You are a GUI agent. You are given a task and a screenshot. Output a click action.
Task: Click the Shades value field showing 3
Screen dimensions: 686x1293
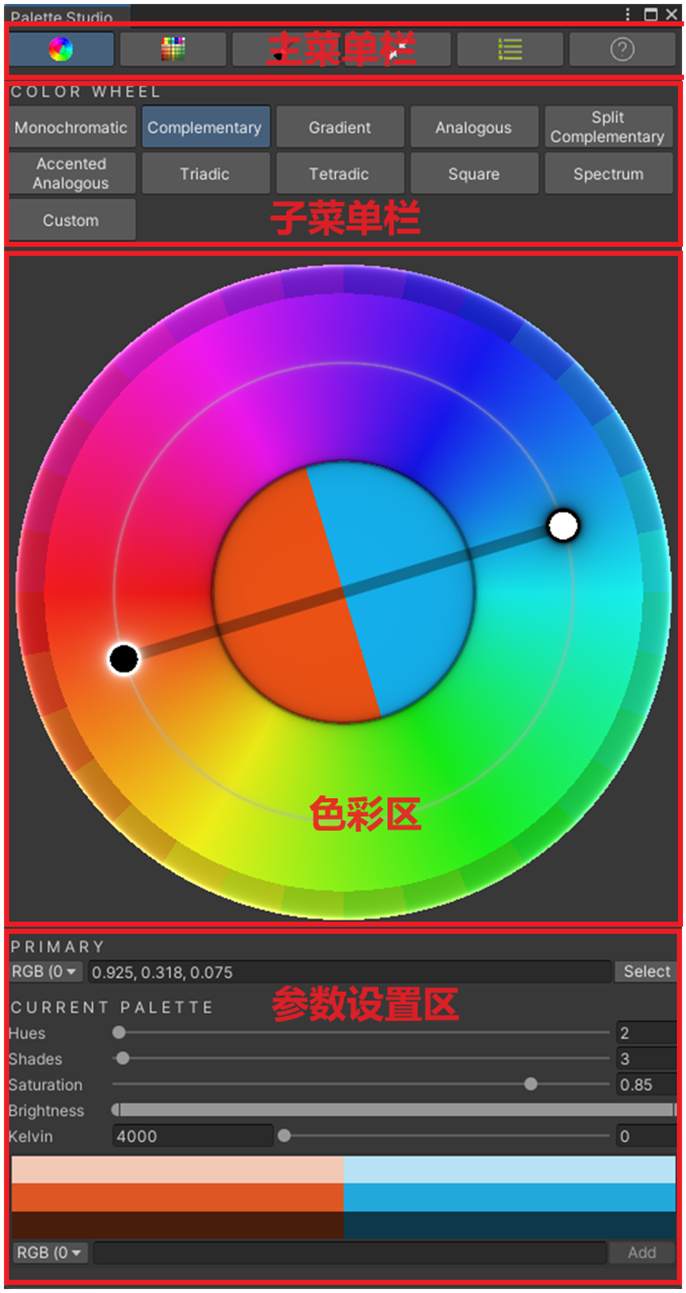646,1059
